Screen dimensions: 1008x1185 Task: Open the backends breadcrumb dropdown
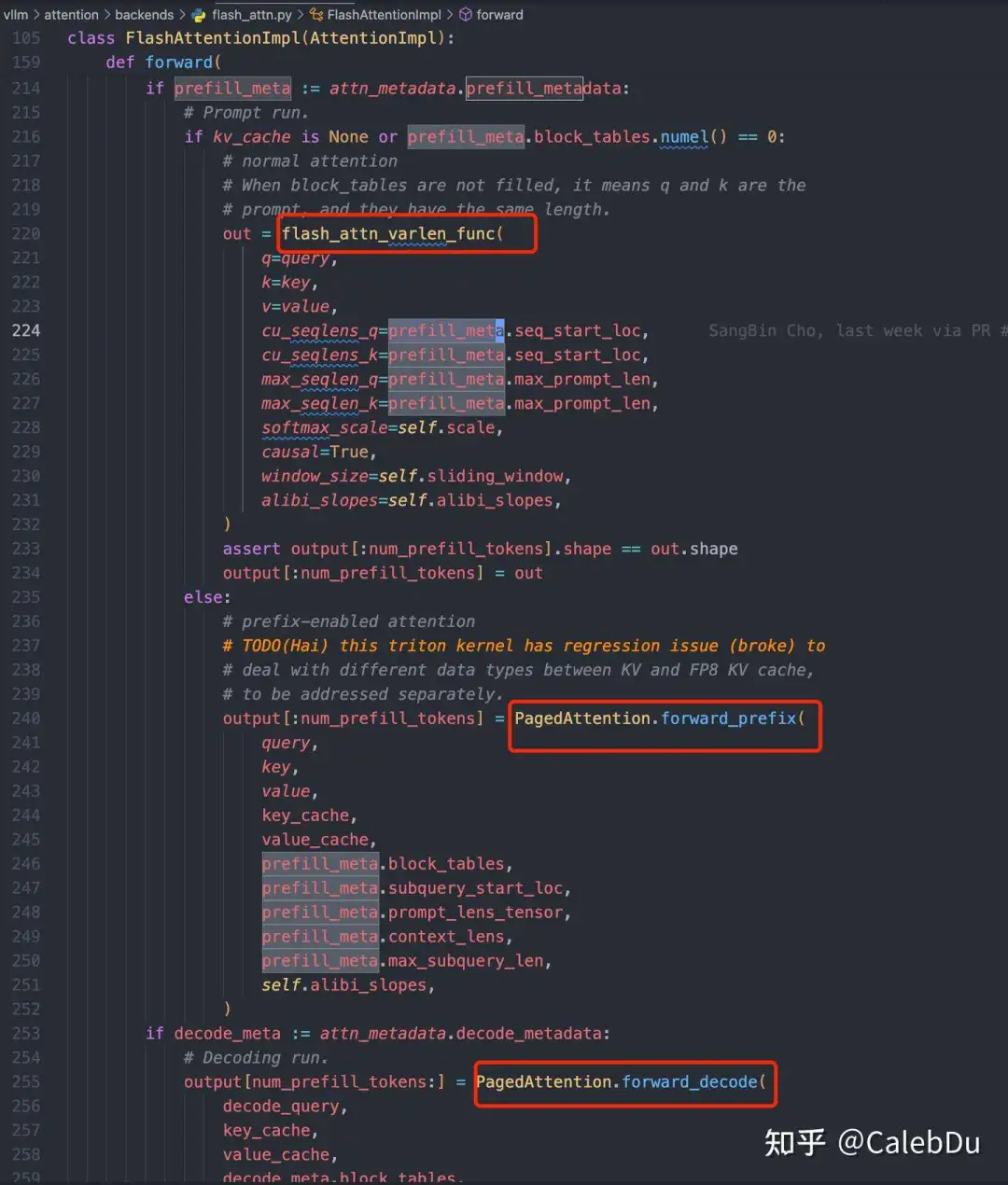144,15
